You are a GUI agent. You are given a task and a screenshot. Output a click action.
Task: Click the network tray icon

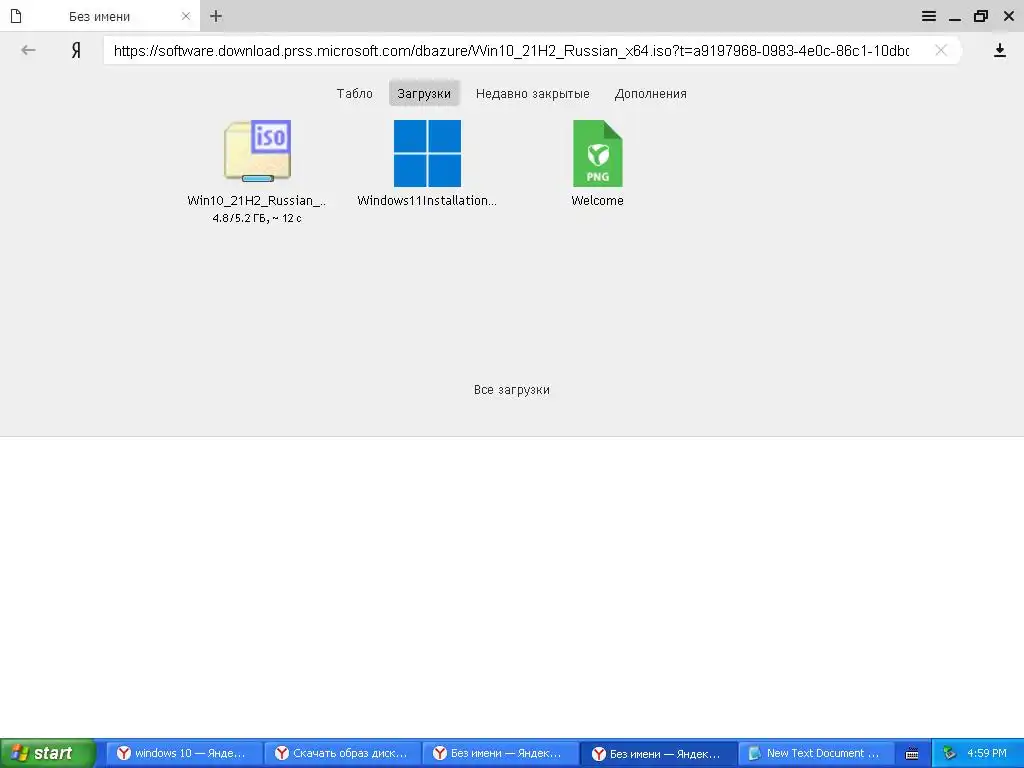click(950, 753)
